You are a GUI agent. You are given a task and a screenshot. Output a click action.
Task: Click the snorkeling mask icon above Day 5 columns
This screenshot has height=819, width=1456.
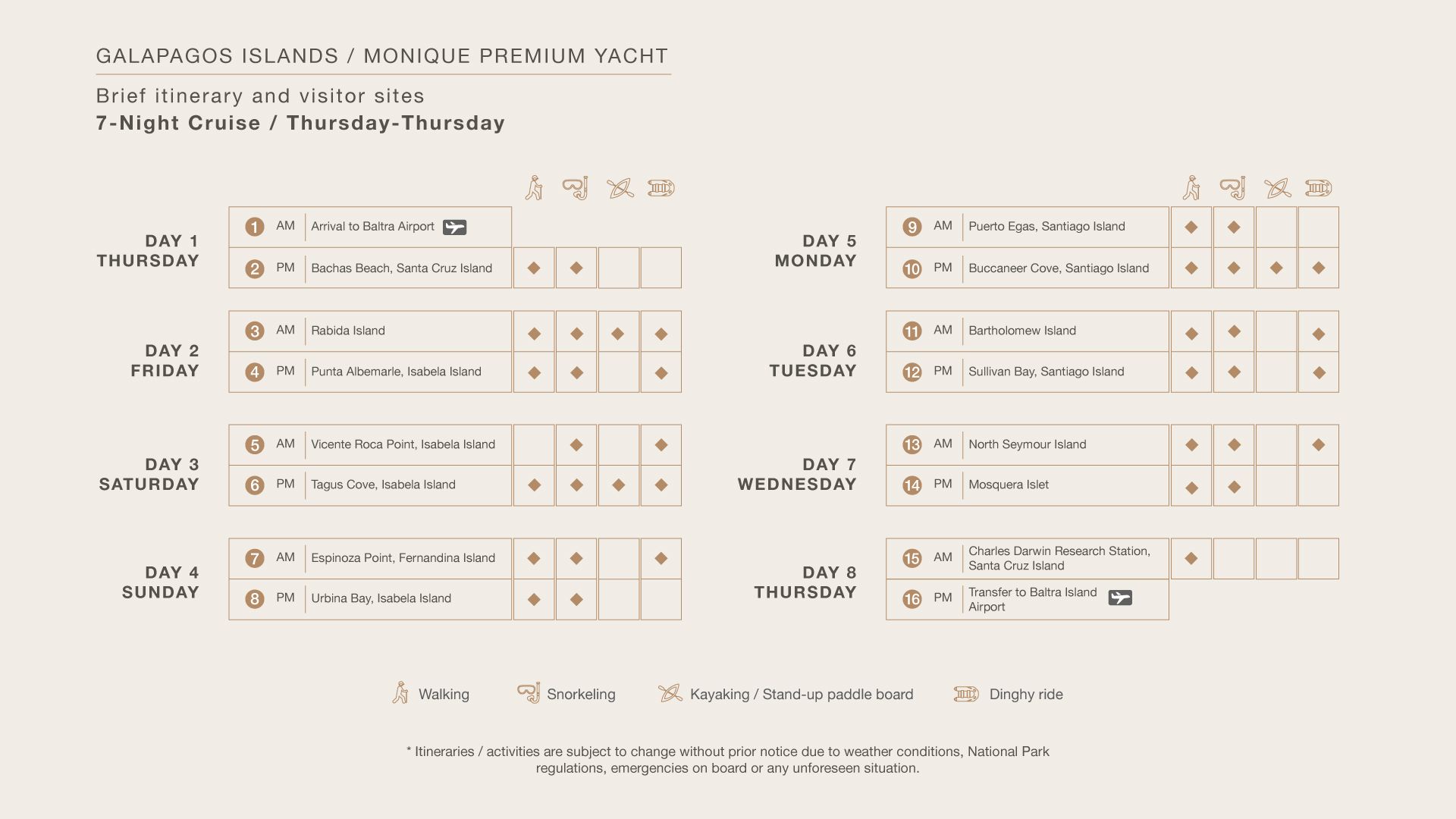(x=1233, y=187)
